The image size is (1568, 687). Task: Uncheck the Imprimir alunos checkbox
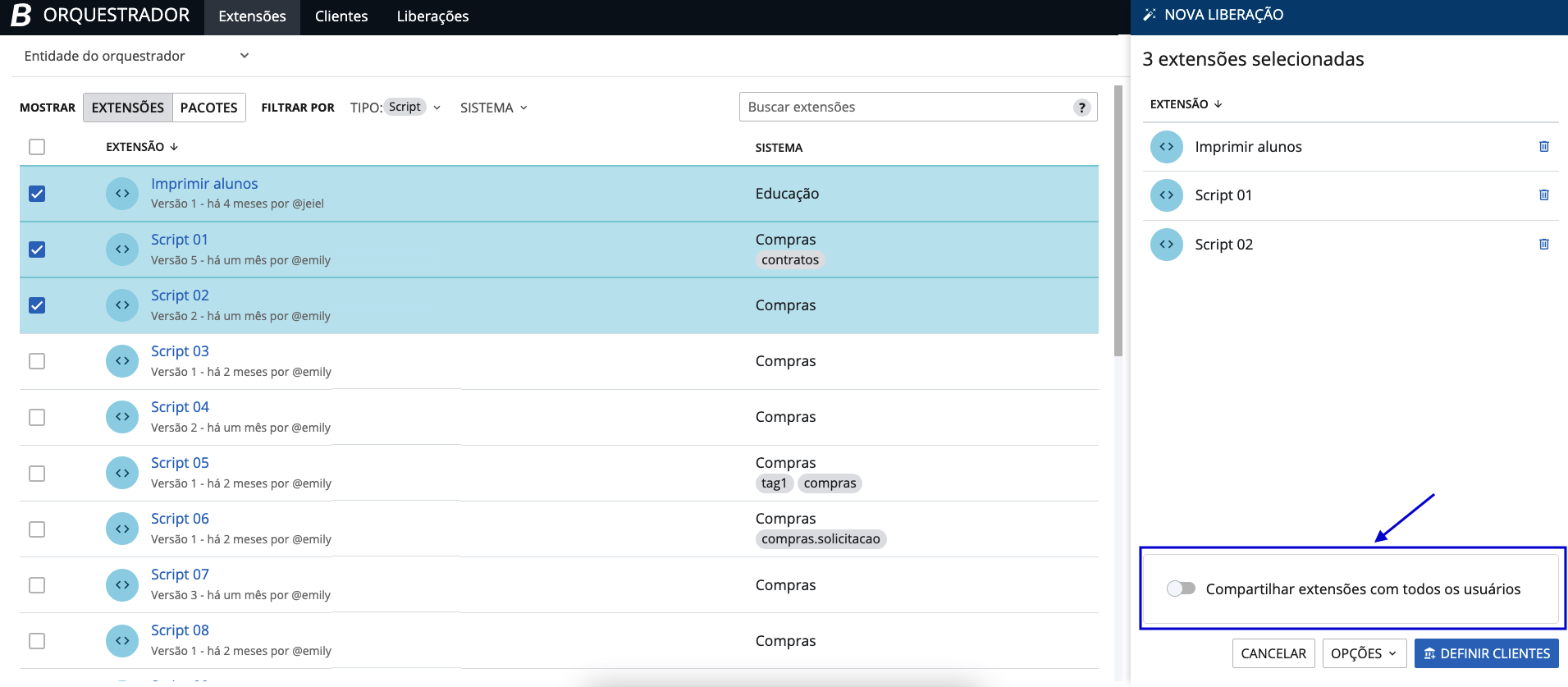coord(37,194)
